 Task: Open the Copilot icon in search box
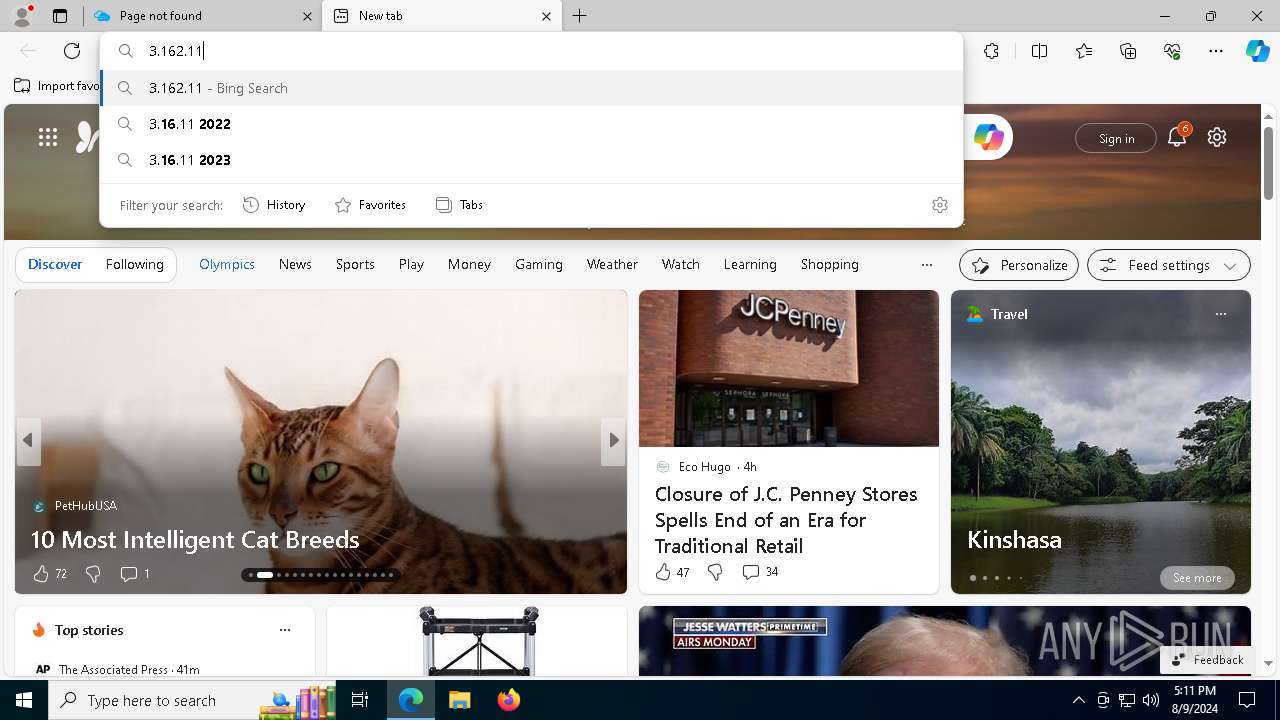point(988,137)
